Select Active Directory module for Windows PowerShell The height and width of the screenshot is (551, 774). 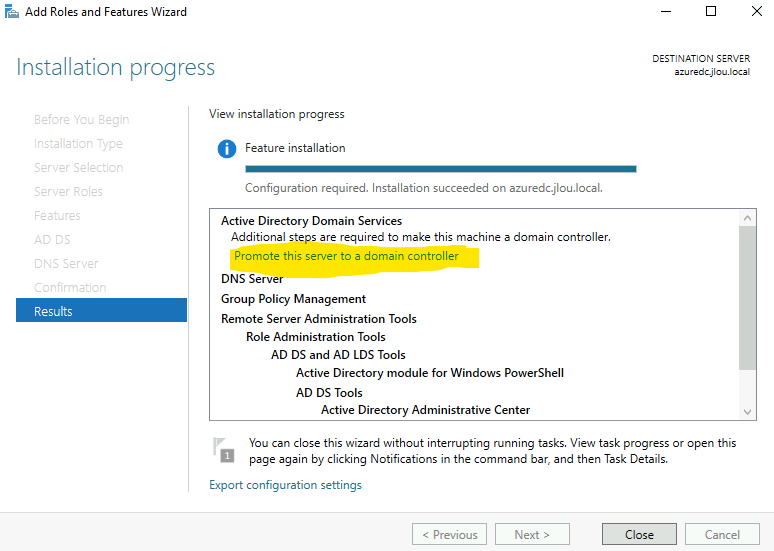(430, 373)
